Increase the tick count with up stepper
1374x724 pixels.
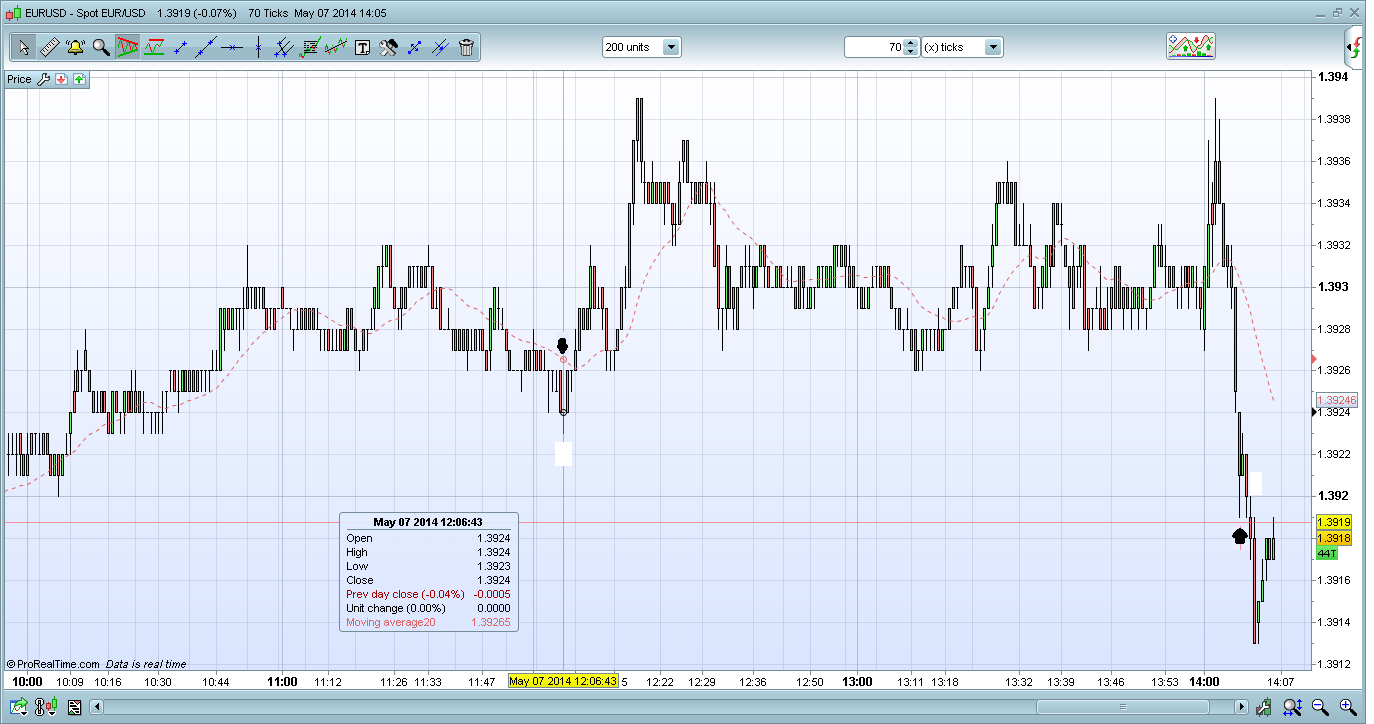[x=910, y=43]
